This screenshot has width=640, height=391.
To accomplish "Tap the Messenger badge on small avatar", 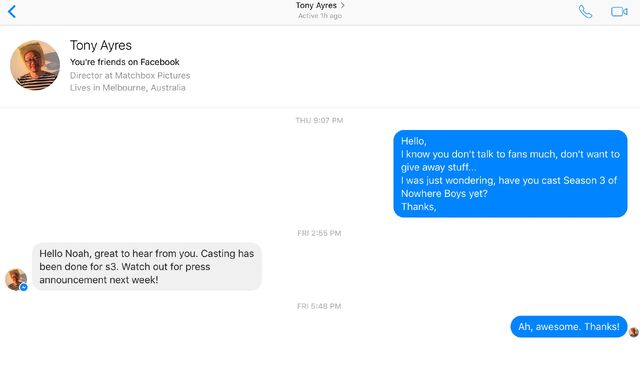I will [24, 287].
